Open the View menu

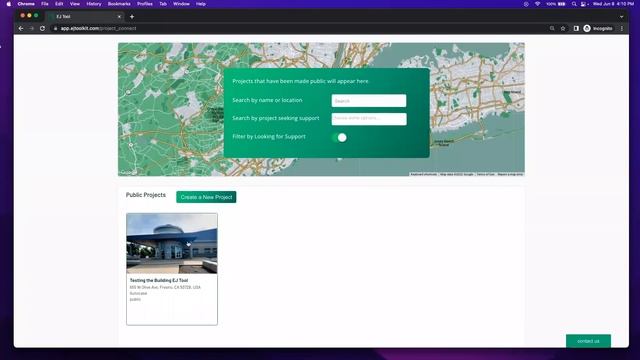tap(75, 4)
